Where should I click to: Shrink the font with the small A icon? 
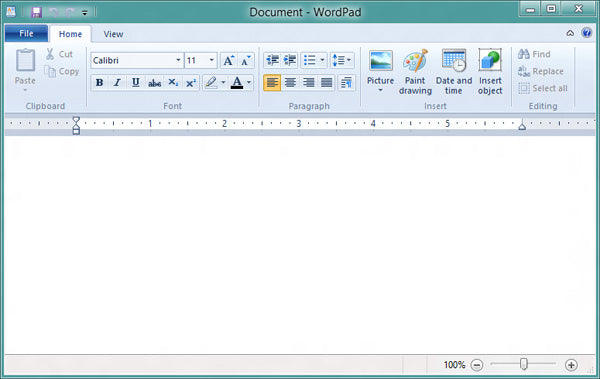[x=246, y=60]
